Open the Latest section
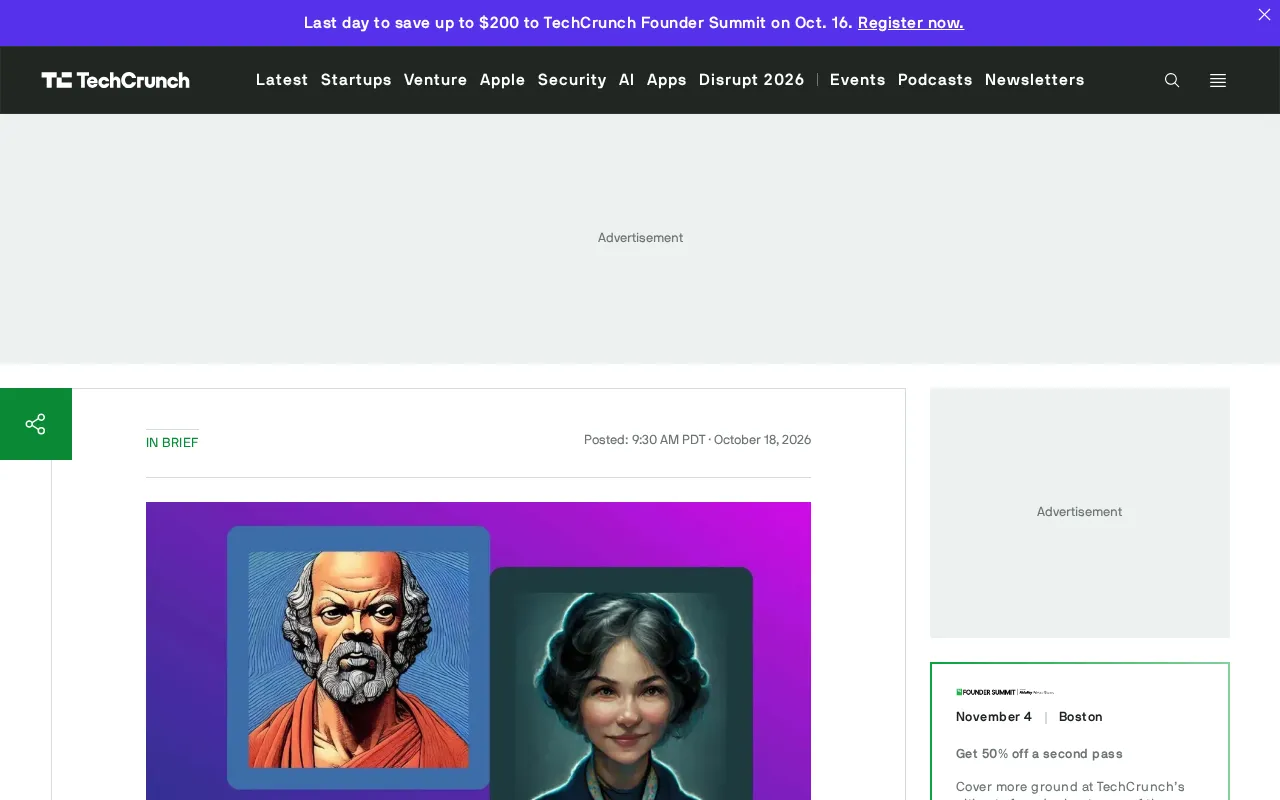Viewport: 1280px width, 800px height. [282, 80]
